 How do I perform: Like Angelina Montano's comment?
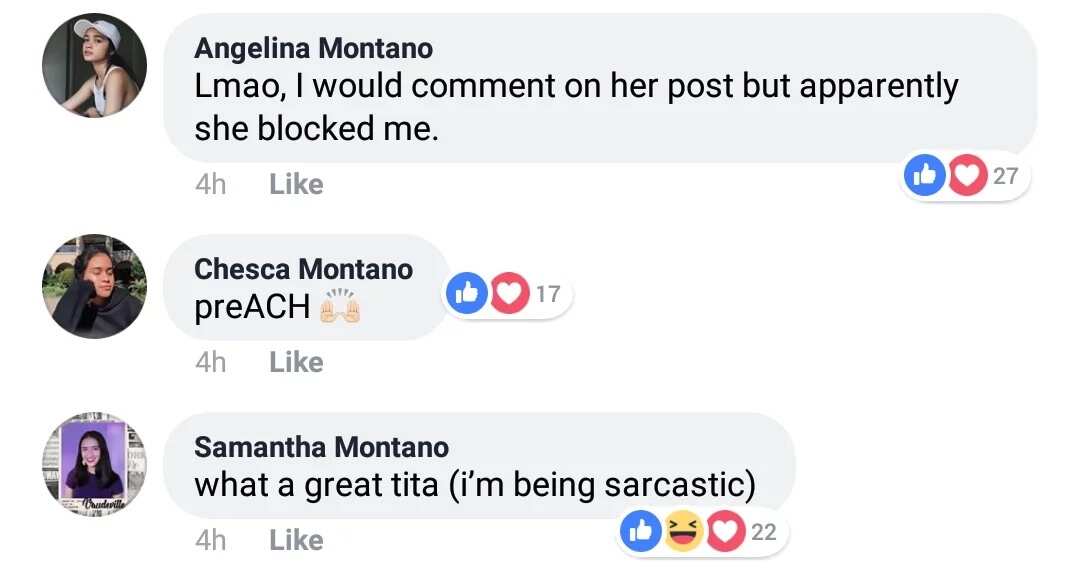[x=296, y=185]
